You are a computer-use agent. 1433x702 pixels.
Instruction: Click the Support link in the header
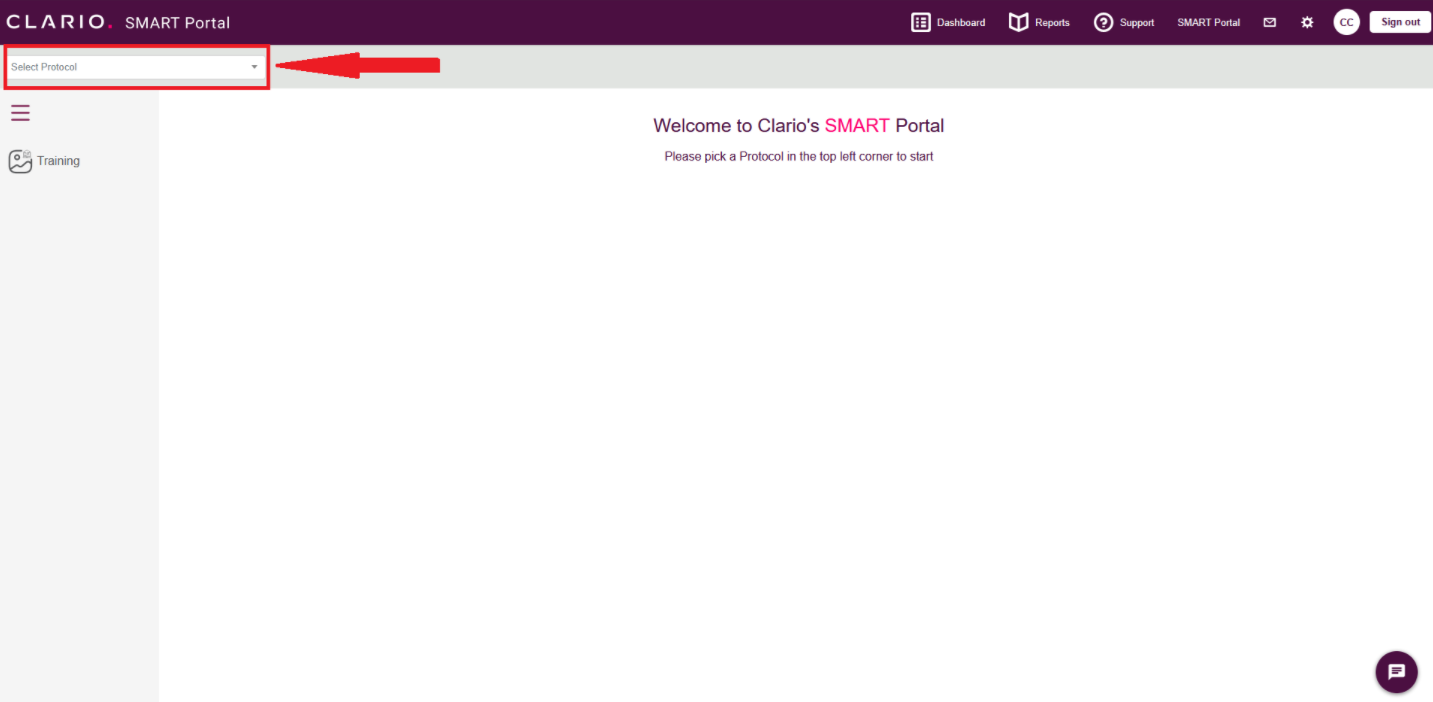click(x=1136, y=21)
